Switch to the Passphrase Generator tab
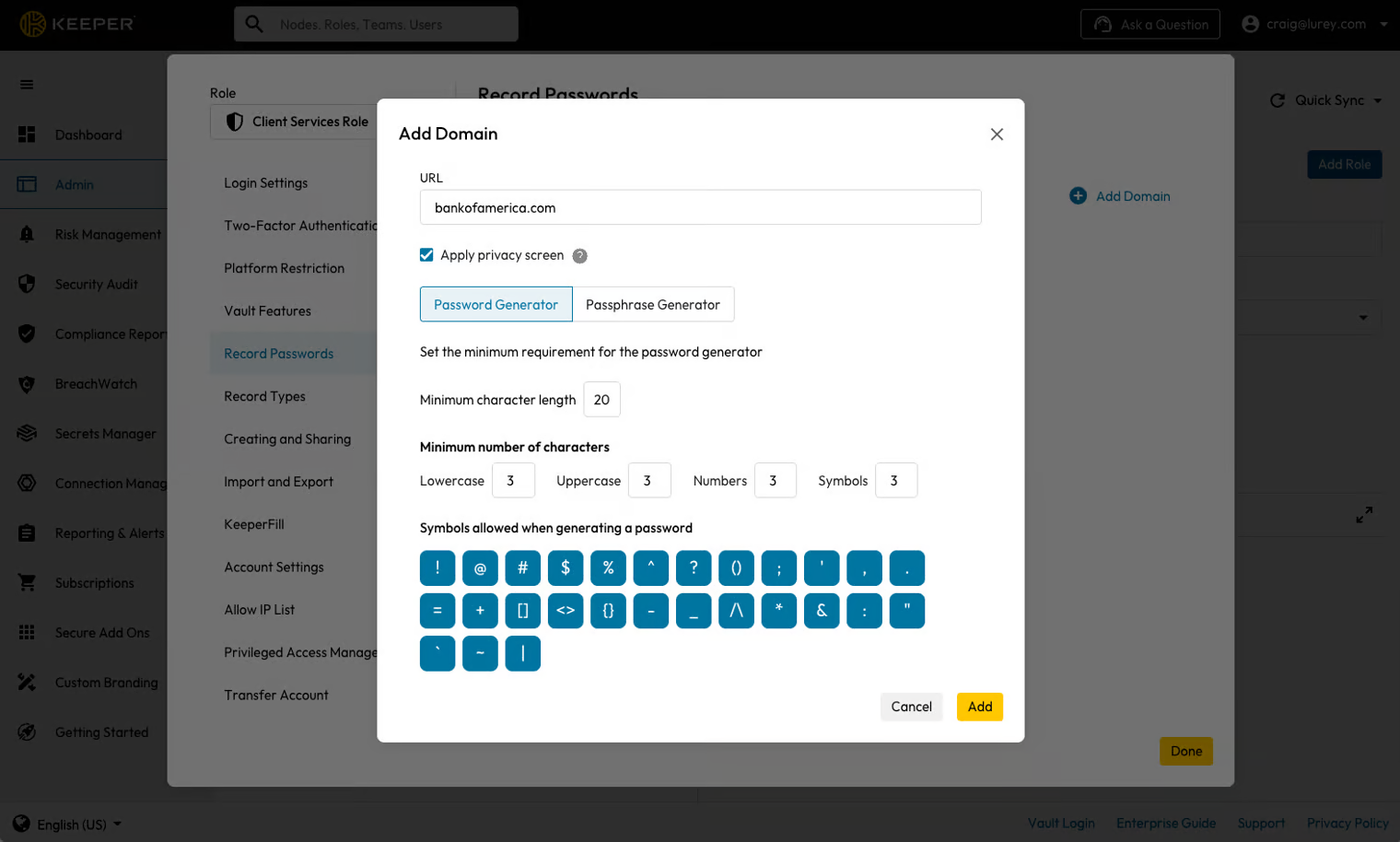 pos(653,305)
